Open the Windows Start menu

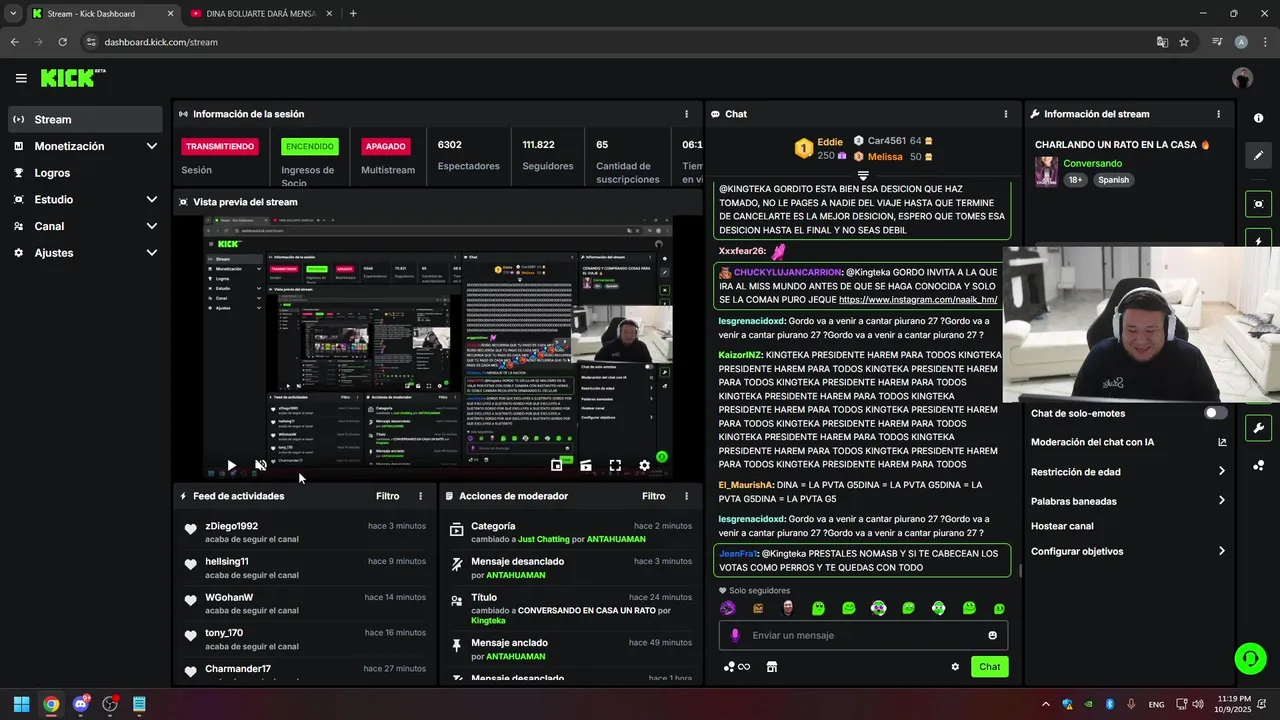pos(21,704)
